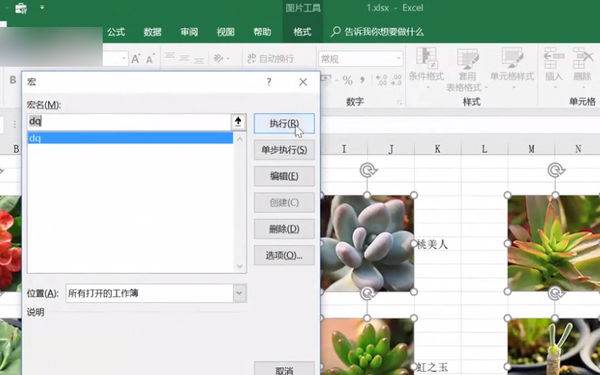
Task: Apply comma style number format
Action: (362, 80)
